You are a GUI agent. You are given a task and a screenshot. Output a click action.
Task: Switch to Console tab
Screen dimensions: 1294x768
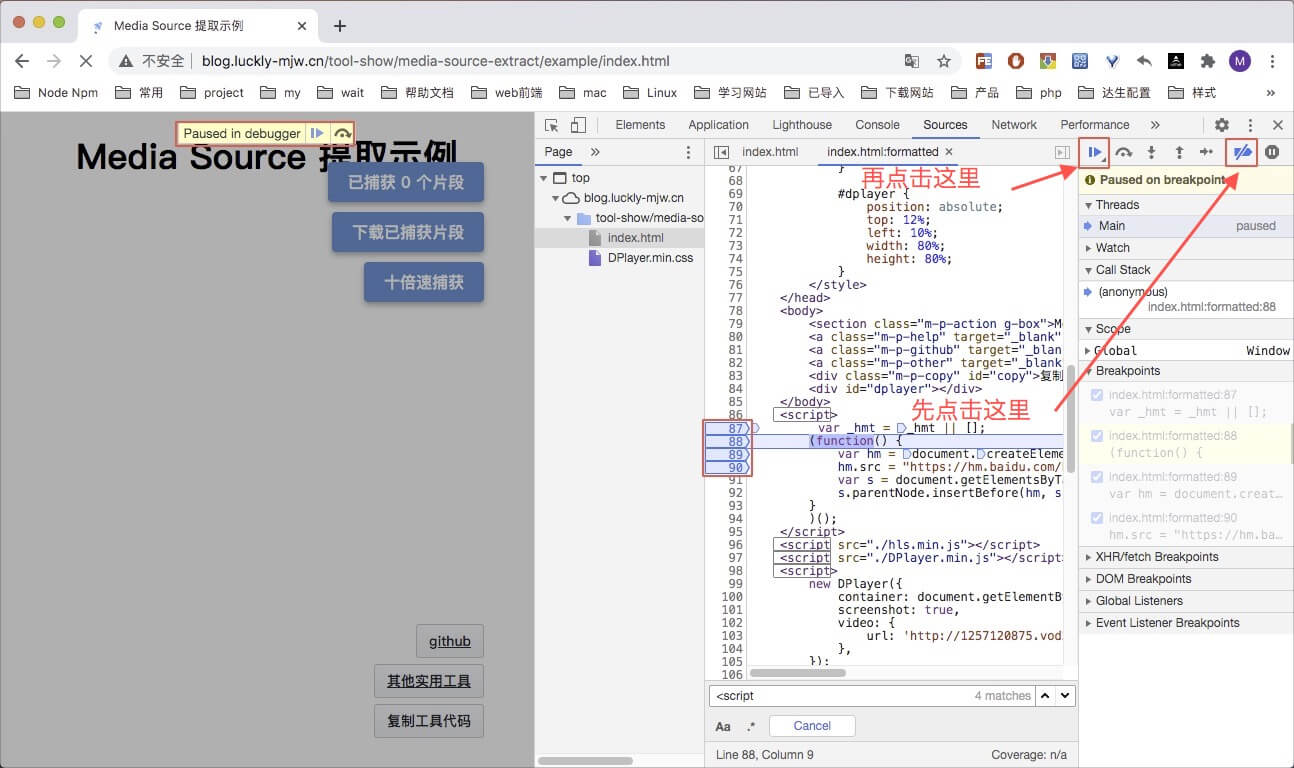click(877, 125)
